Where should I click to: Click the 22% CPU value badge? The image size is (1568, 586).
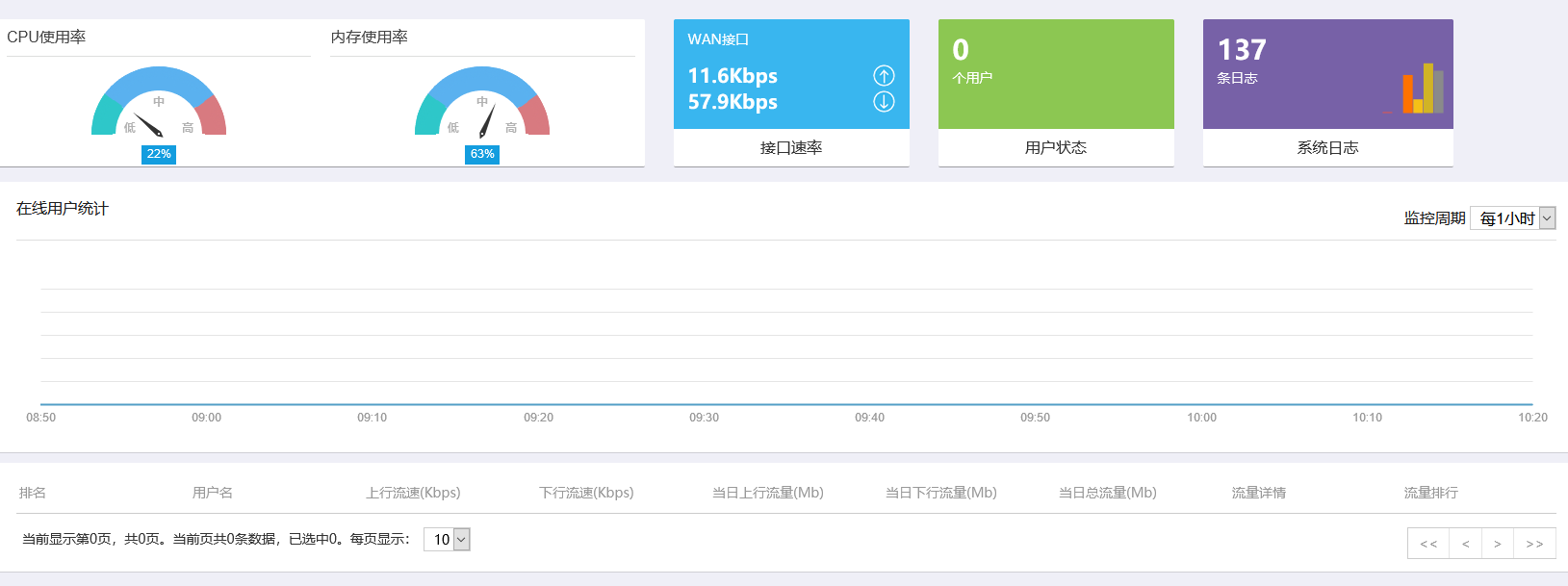point(159,154)
